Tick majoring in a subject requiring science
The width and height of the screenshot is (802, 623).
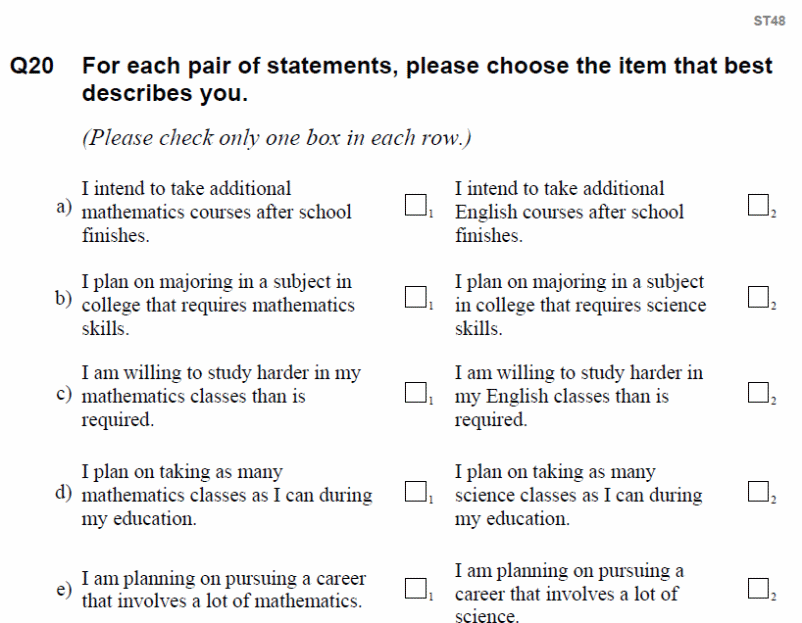758,297
